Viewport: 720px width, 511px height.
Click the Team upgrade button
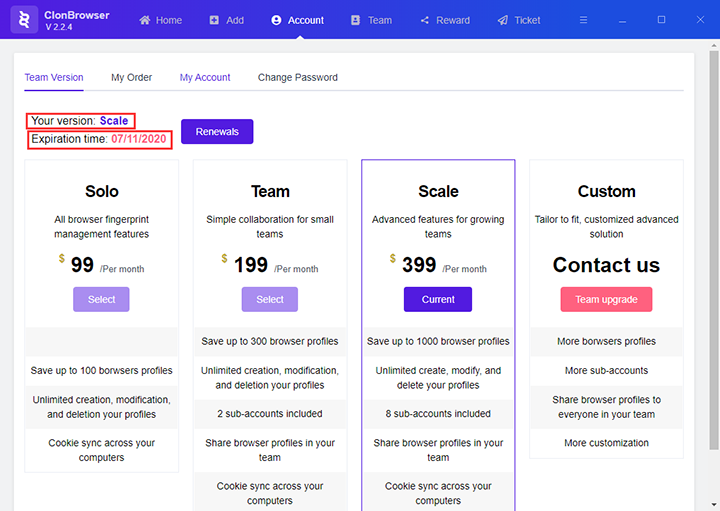(x=606, y=299)
